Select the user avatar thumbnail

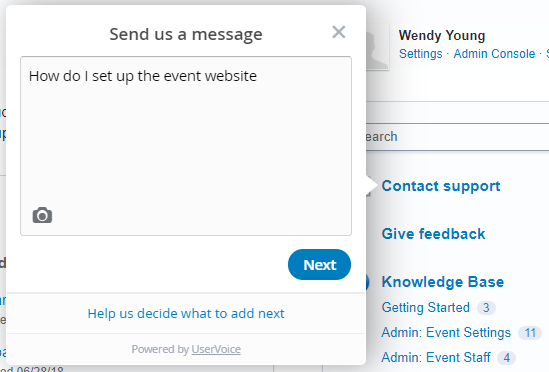click(377, 47)
